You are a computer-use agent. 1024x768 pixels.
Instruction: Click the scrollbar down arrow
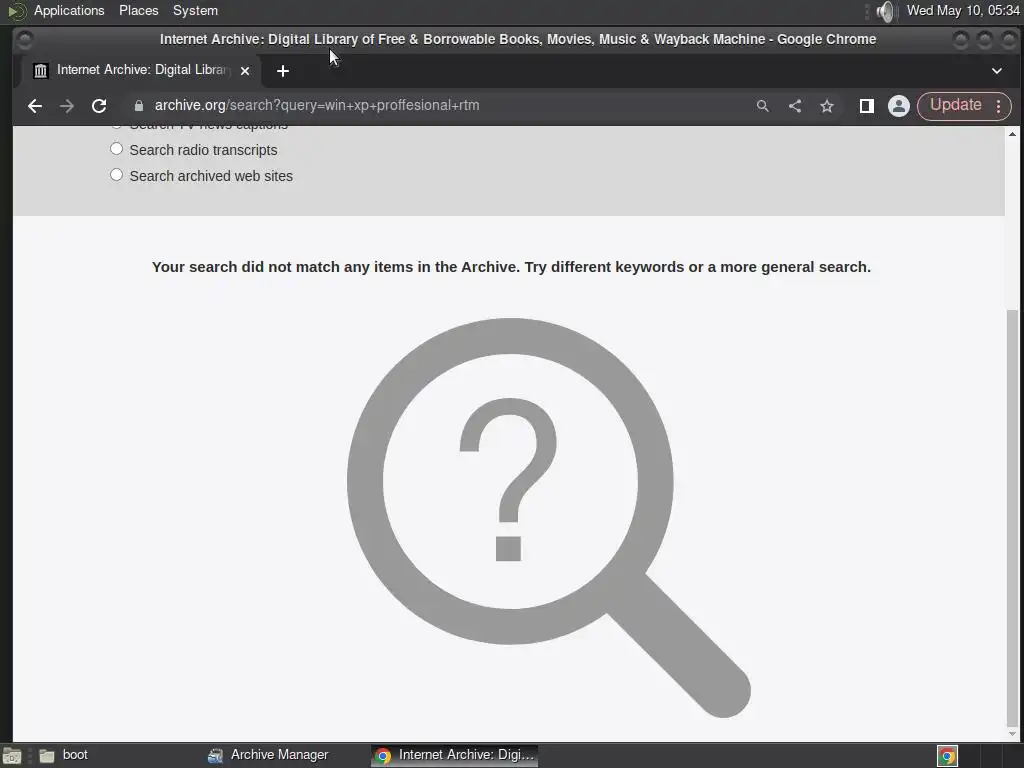click(x=1012, y=734)
